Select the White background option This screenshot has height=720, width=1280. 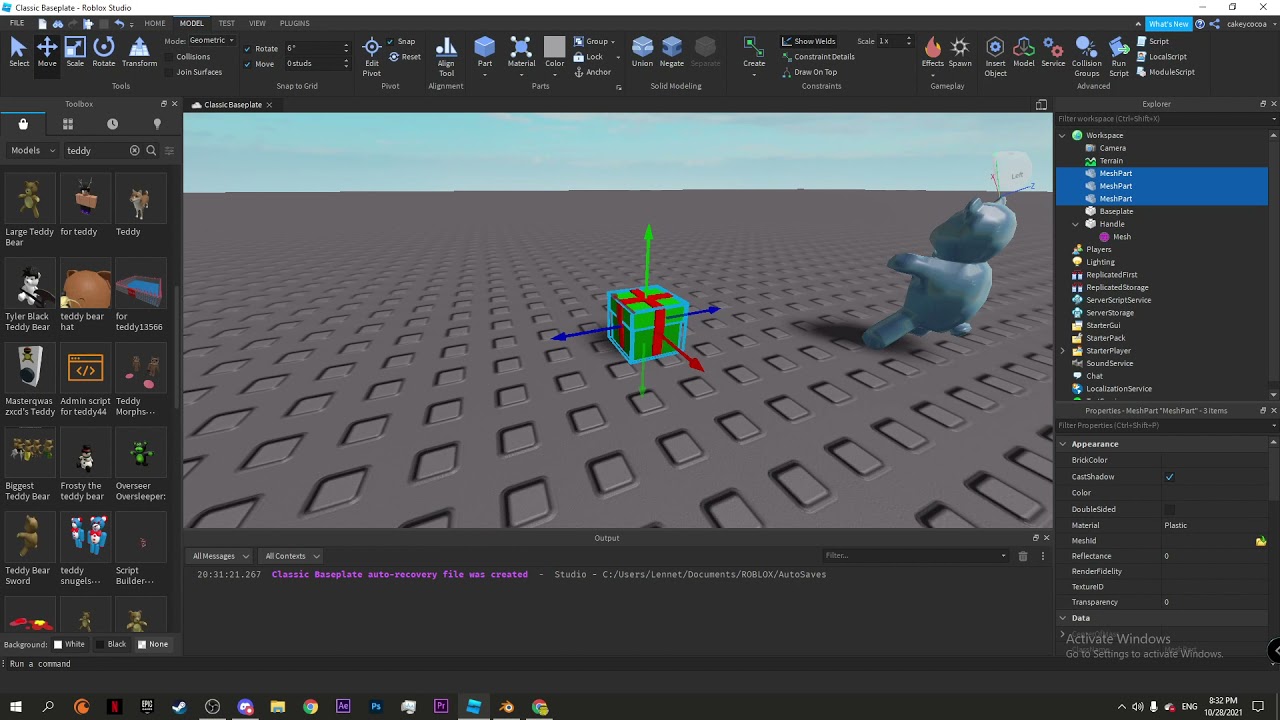click(69, 645)
